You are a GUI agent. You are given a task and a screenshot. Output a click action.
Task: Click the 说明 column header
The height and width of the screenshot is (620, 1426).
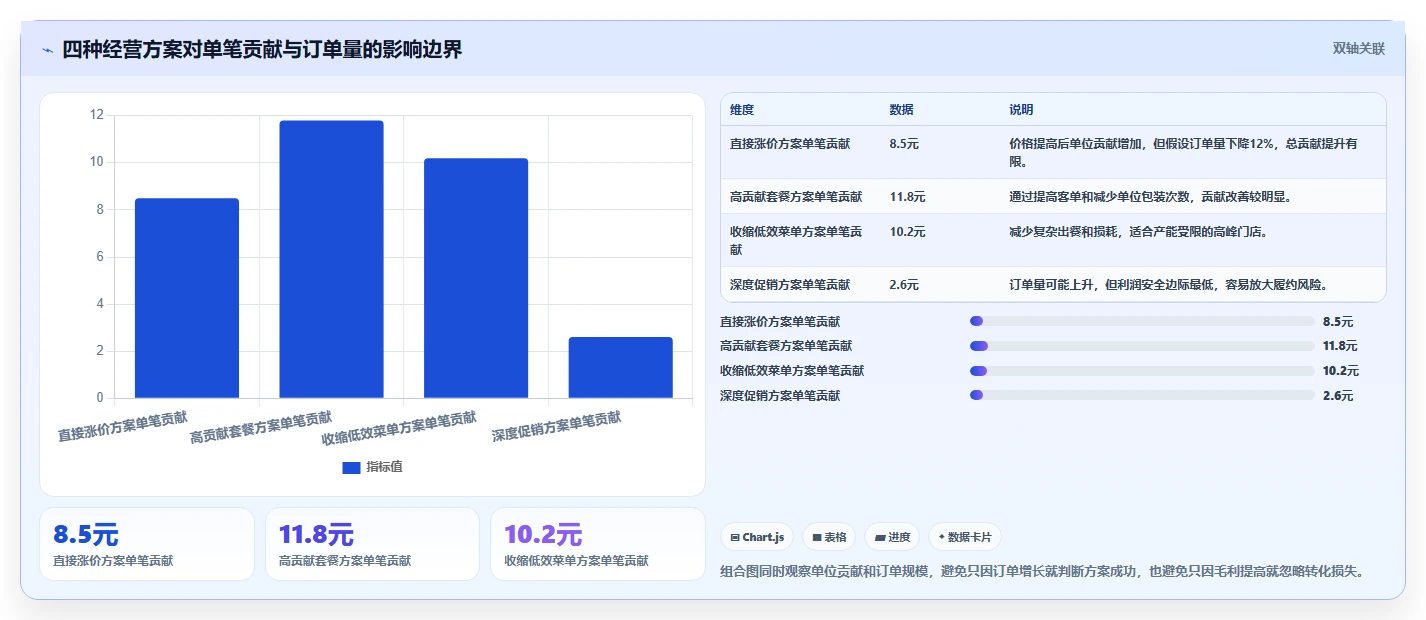[x=1021, y=110]
